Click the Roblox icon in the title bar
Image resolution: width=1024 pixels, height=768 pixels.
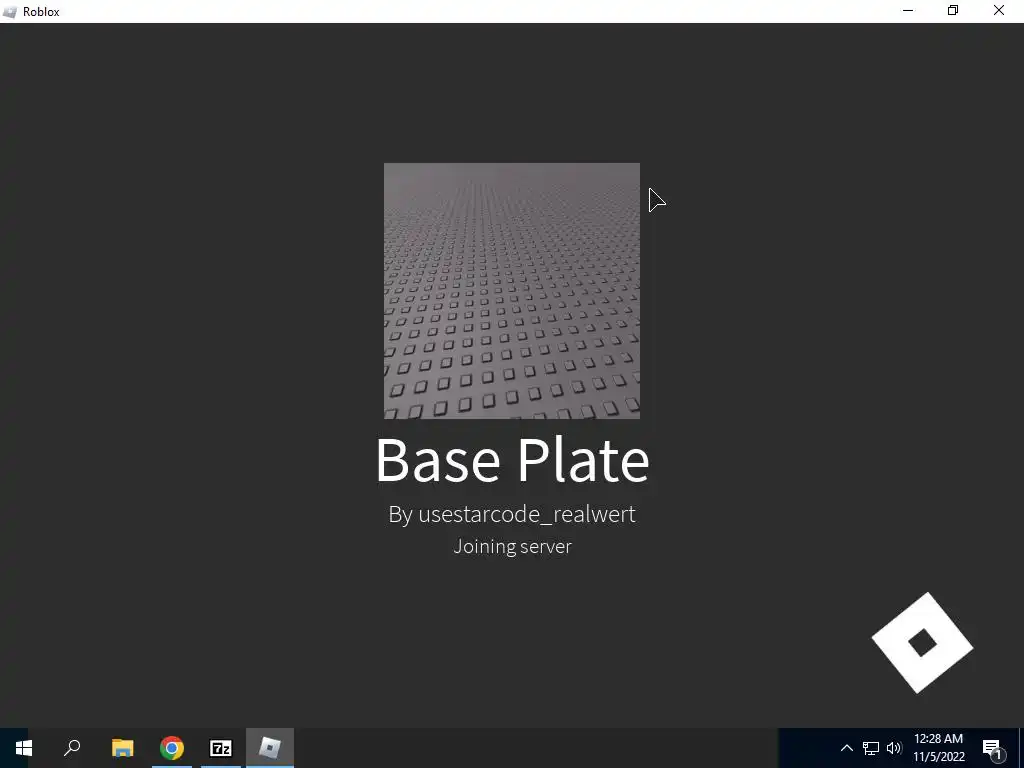(10, 12)
